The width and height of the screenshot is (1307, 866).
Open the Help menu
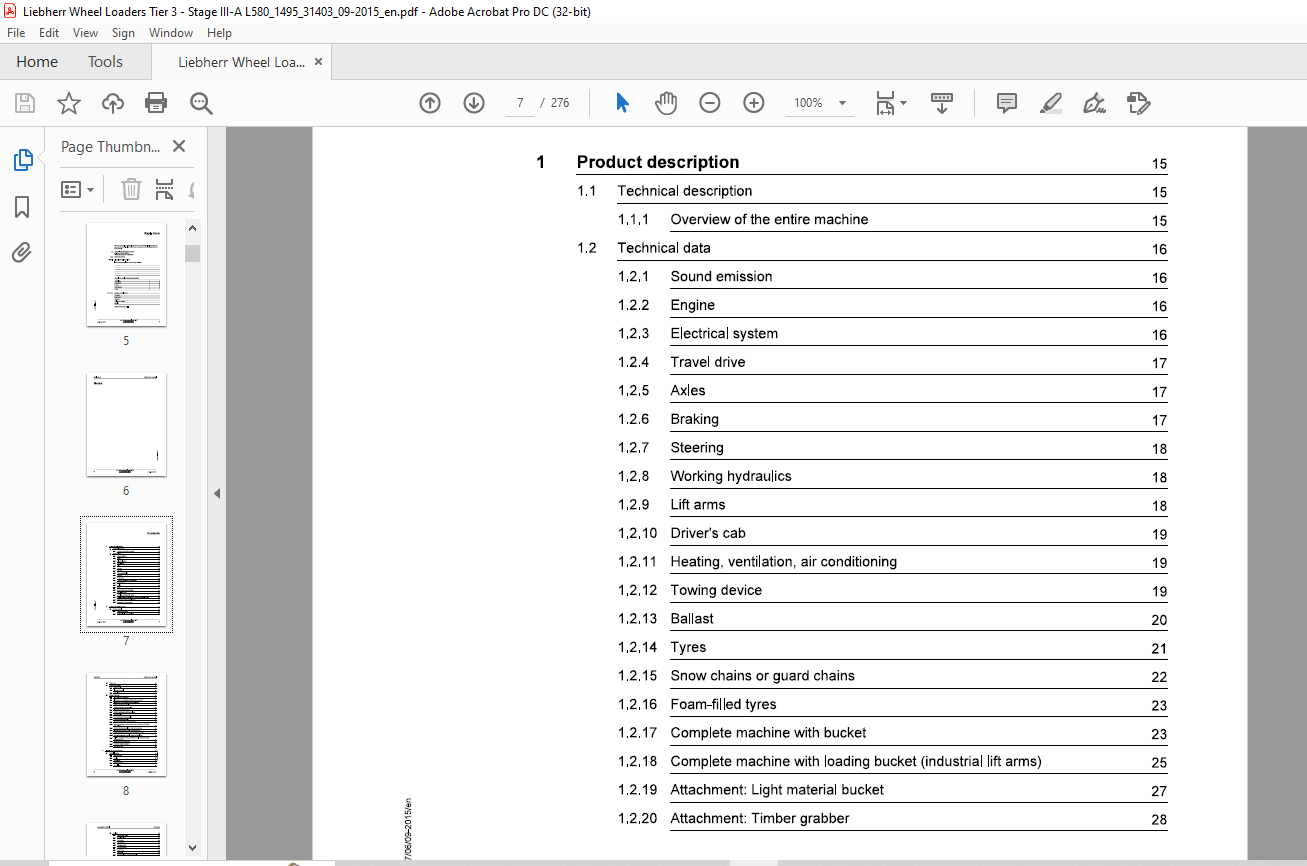[219, 33]
